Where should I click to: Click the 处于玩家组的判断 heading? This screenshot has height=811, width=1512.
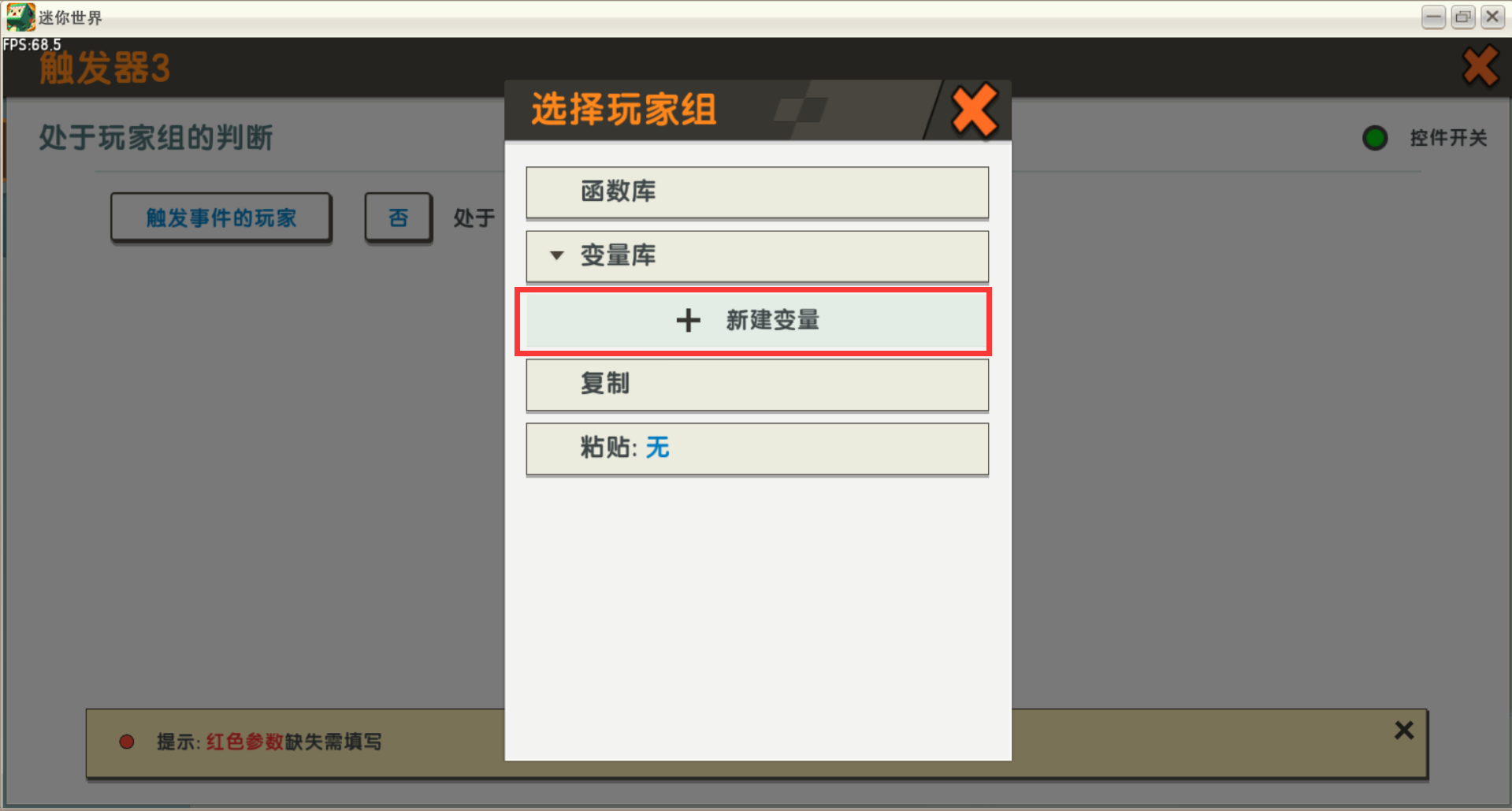156,137
